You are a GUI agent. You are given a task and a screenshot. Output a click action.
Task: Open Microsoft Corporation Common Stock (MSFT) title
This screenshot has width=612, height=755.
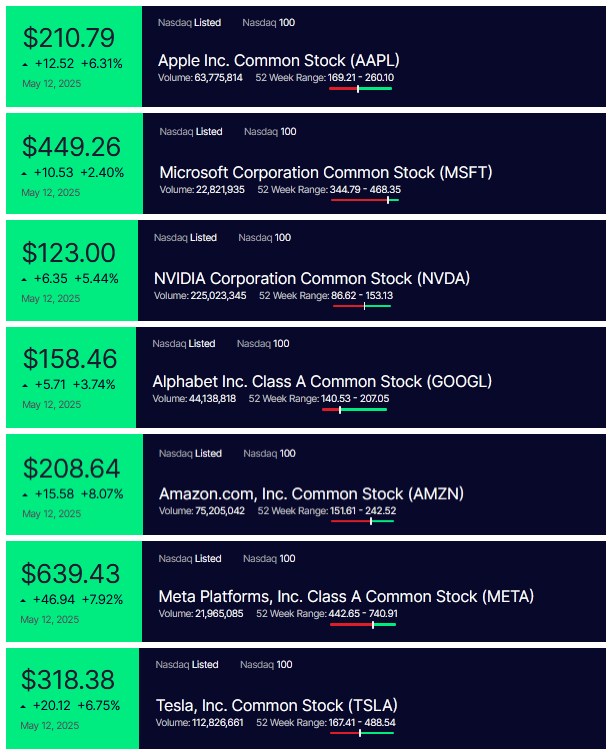(326, 172)
